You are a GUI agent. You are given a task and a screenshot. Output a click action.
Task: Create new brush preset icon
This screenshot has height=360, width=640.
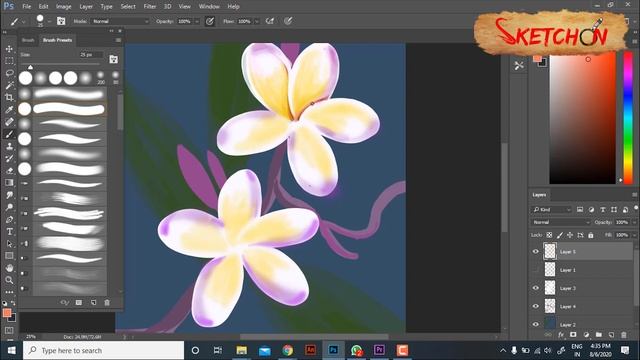[93, 302]
